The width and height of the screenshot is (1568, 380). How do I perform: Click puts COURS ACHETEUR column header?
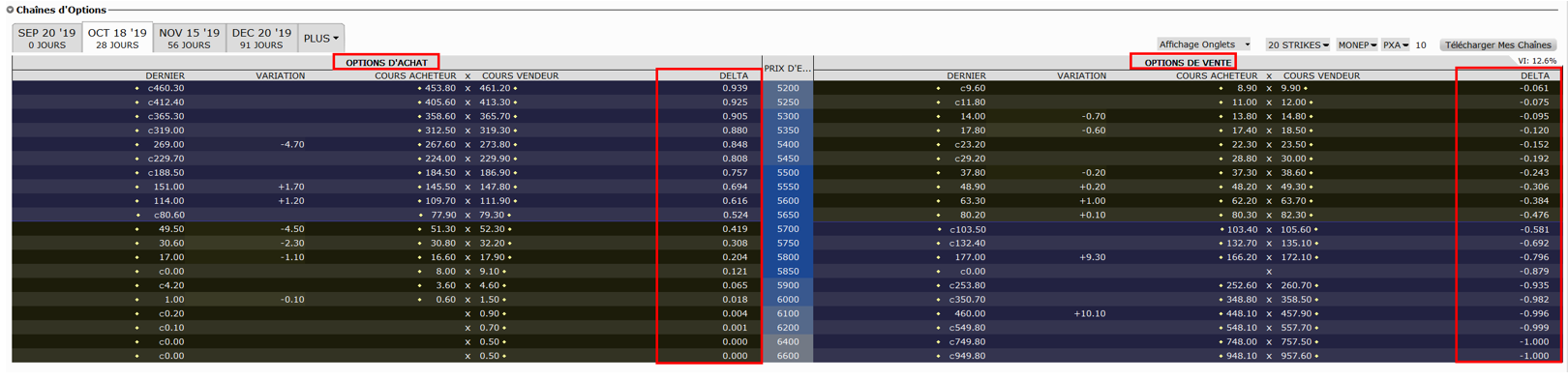1217,75
